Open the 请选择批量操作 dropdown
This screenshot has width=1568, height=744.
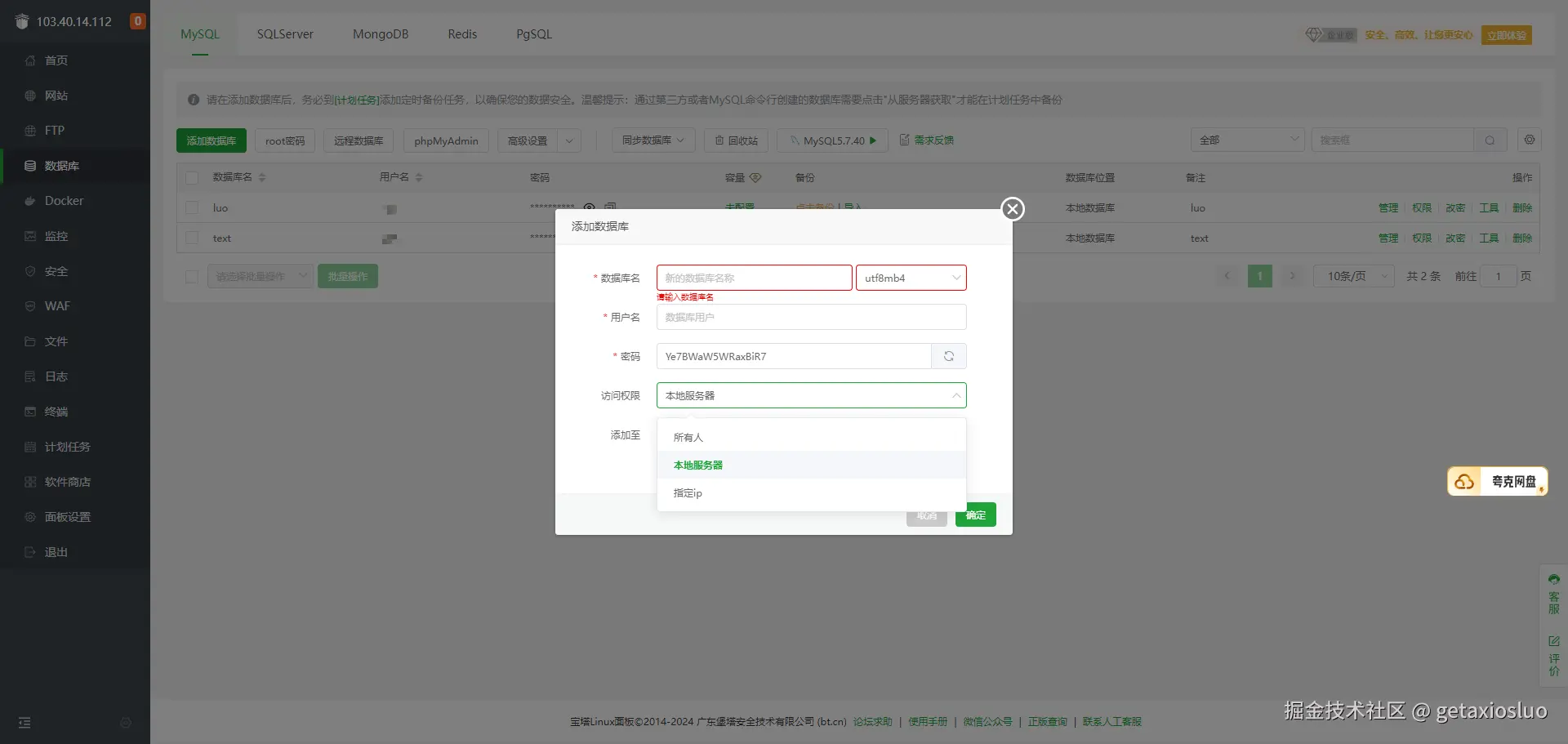pos(260,277)
